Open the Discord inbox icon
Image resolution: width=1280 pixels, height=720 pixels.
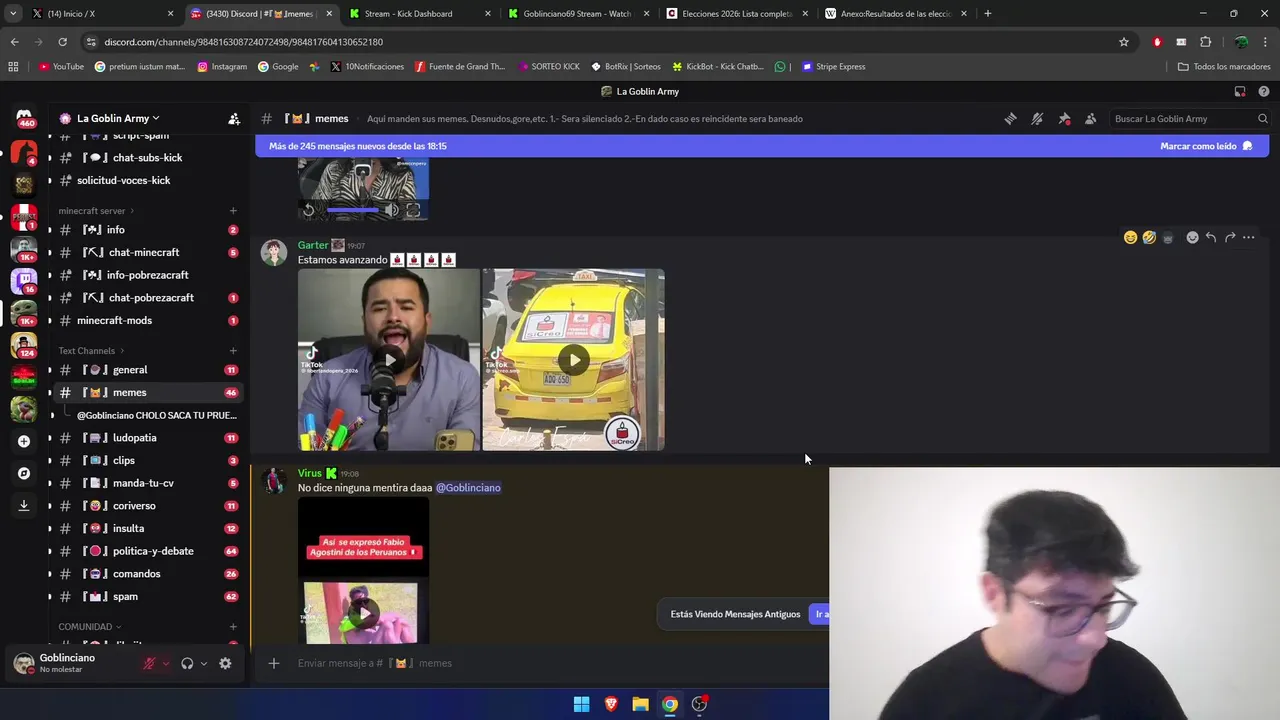click(1240, 91)
